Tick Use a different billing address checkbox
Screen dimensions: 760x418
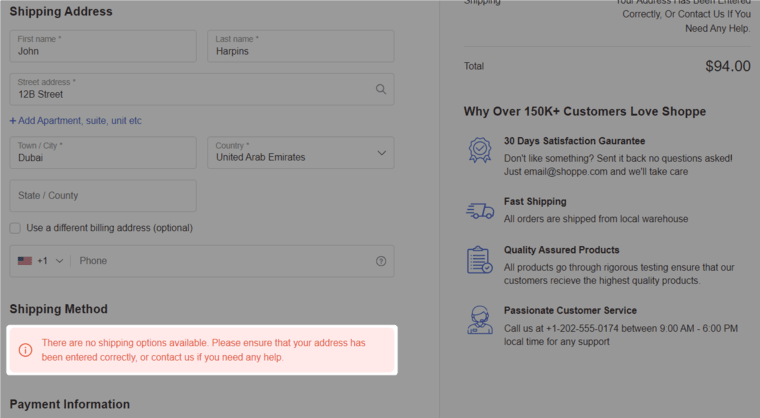coord(16,228)
